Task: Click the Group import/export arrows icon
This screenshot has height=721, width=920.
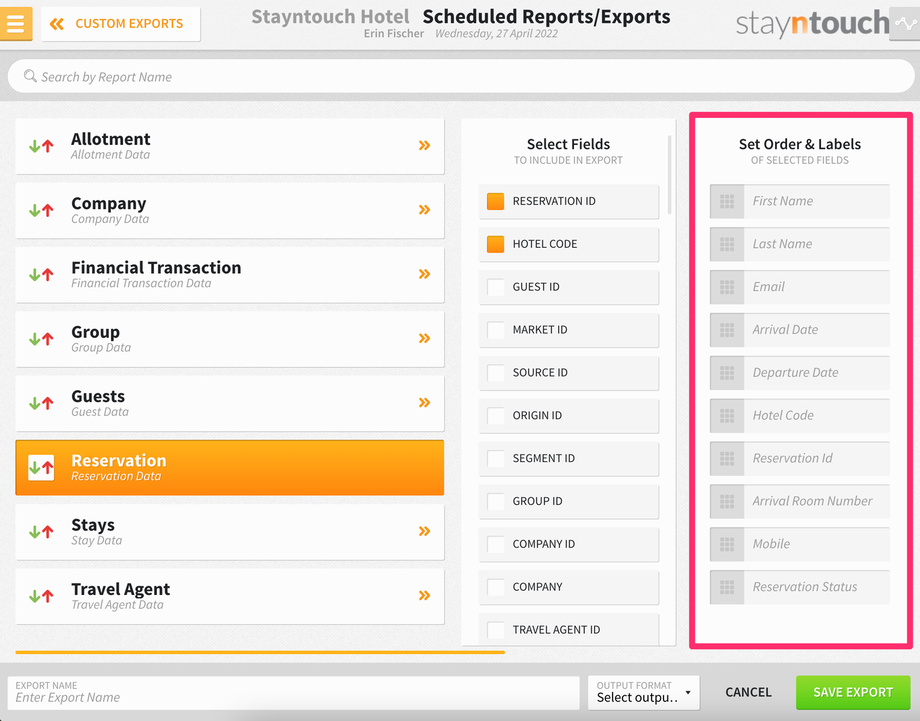Action: pos(41,339)
